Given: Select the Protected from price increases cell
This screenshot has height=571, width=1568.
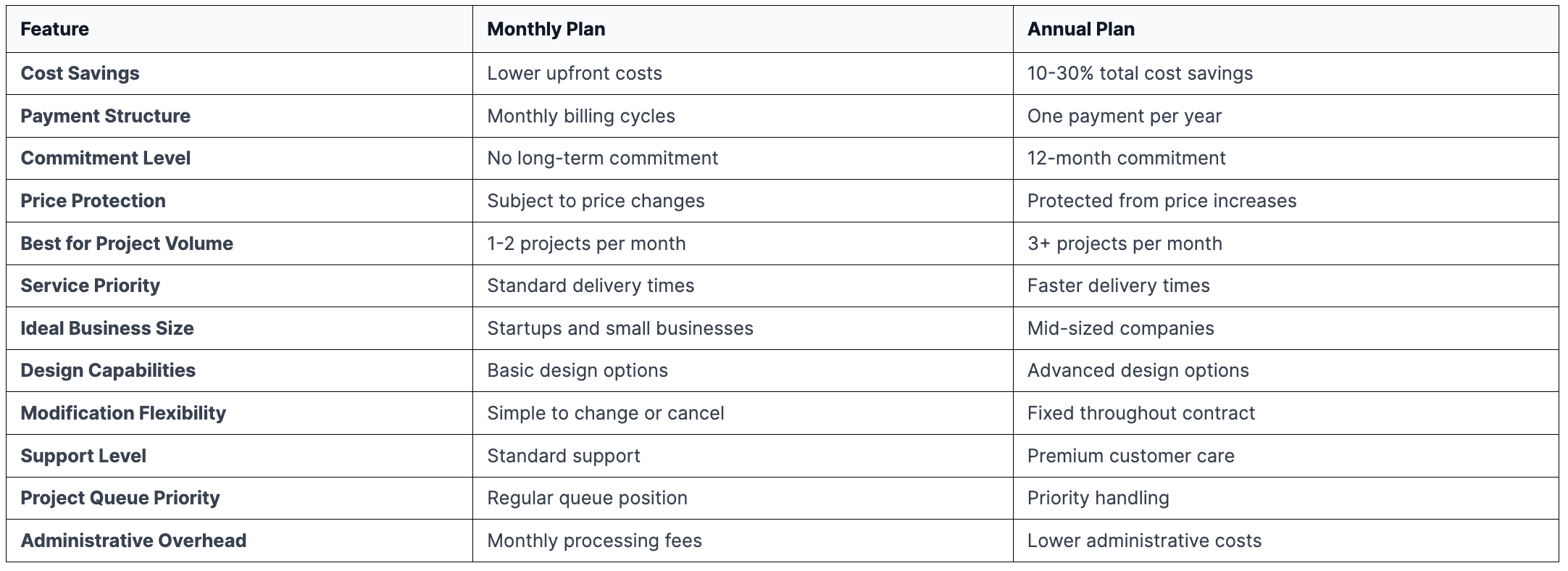Looking at the screenshot, I should (1162, 201).
